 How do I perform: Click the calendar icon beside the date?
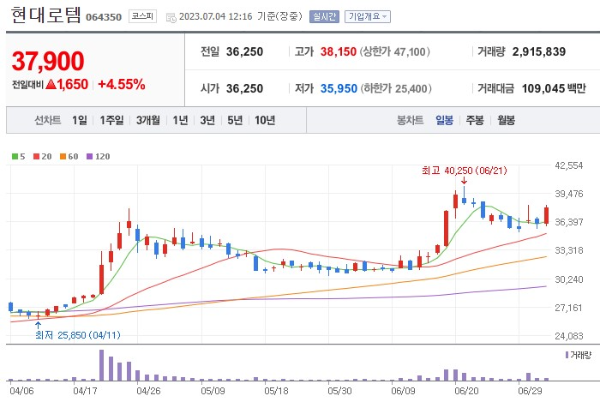pos(171,17)
